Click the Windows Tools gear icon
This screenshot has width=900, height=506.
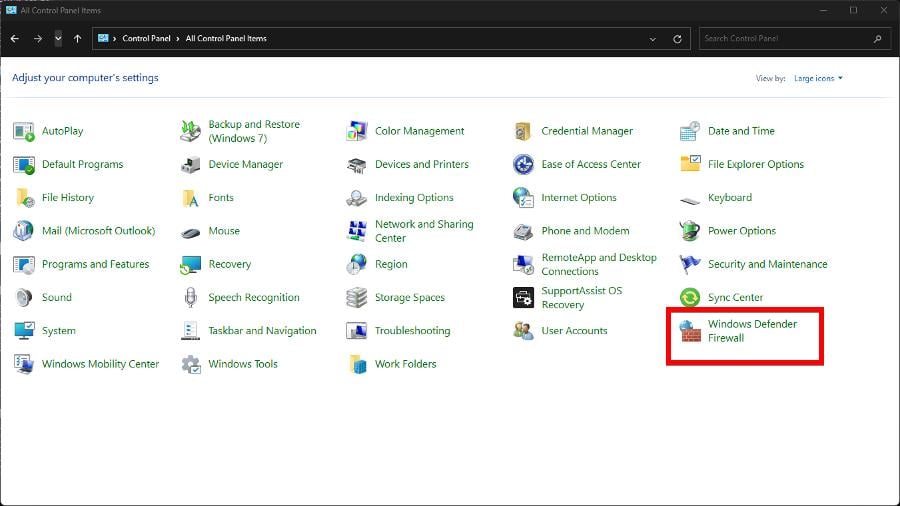point(191,364)
